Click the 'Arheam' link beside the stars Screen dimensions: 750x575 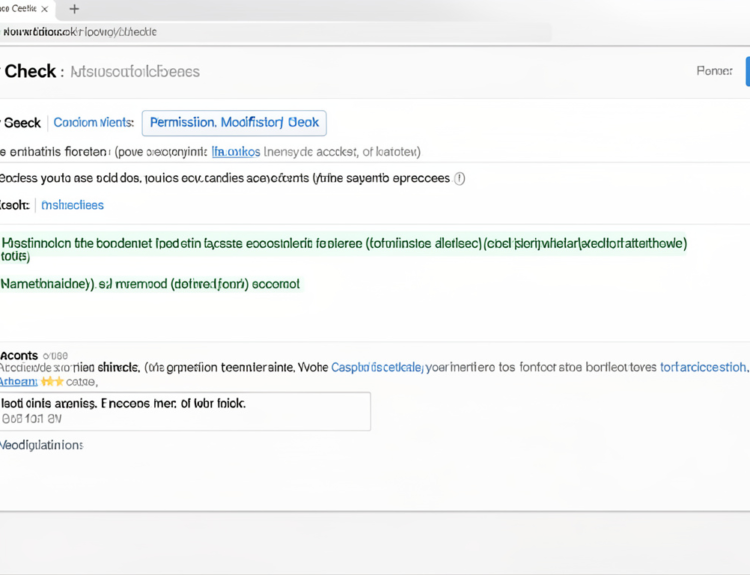pyautogui.click(x=18, y=382)
